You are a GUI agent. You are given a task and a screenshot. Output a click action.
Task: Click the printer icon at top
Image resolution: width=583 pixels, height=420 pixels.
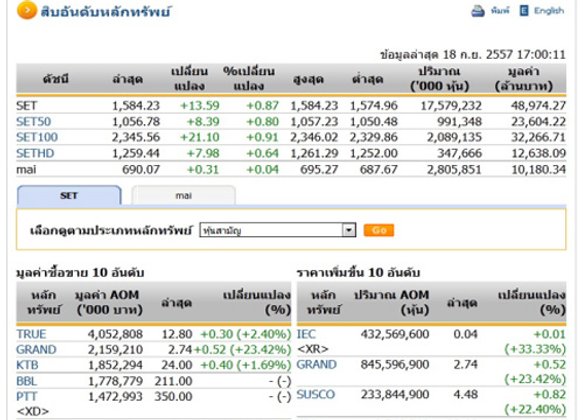coord(478,11)
